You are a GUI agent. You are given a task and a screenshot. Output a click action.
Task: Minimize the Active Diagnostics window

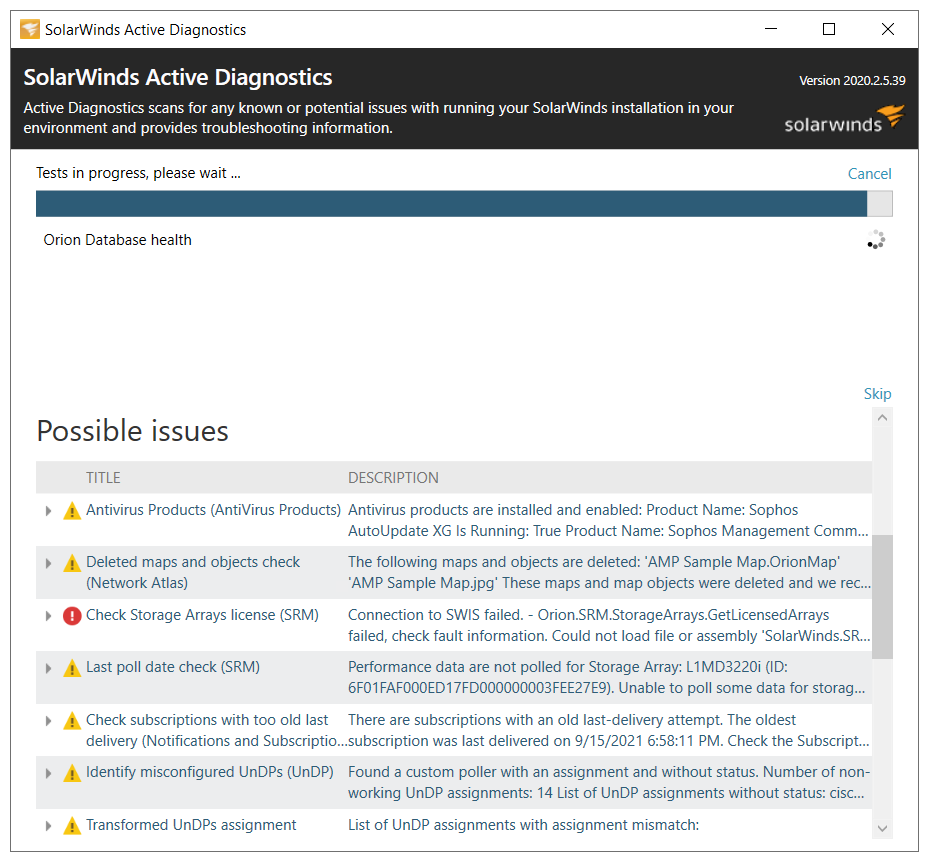click(x=771, y=29)
